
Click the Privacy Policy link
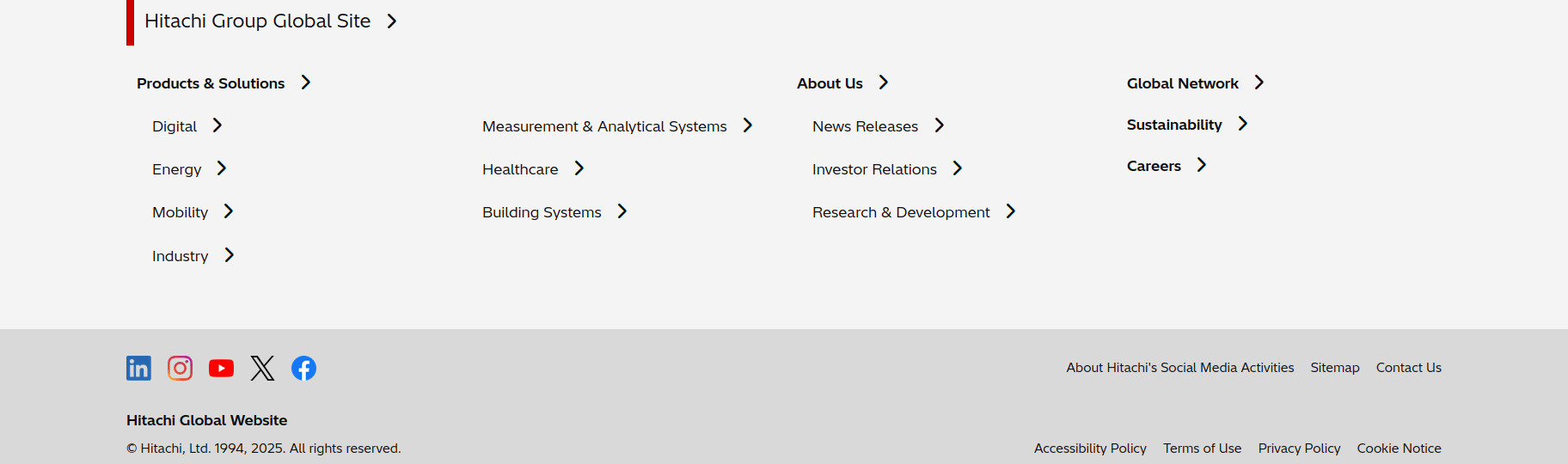pyautogui.click(x=1299, y=449)
